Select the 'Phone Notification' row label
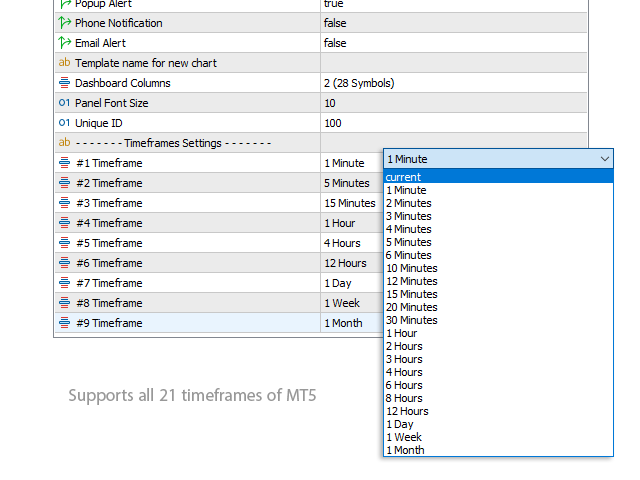Viewport: 640px width, 480px height. (119, 23)
